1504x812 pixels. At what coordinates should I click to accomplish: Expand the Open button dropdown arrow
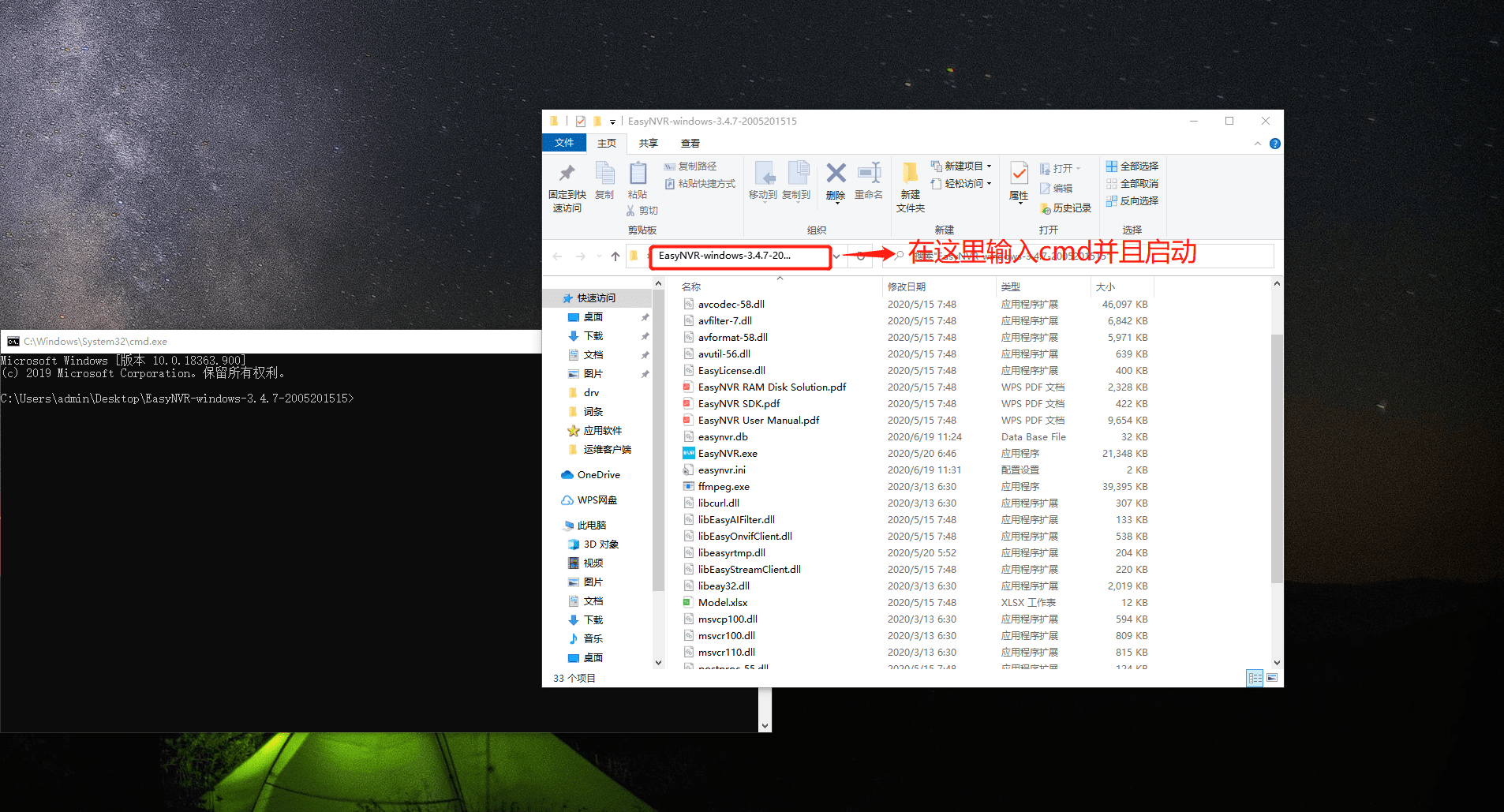coord(1079,169)
